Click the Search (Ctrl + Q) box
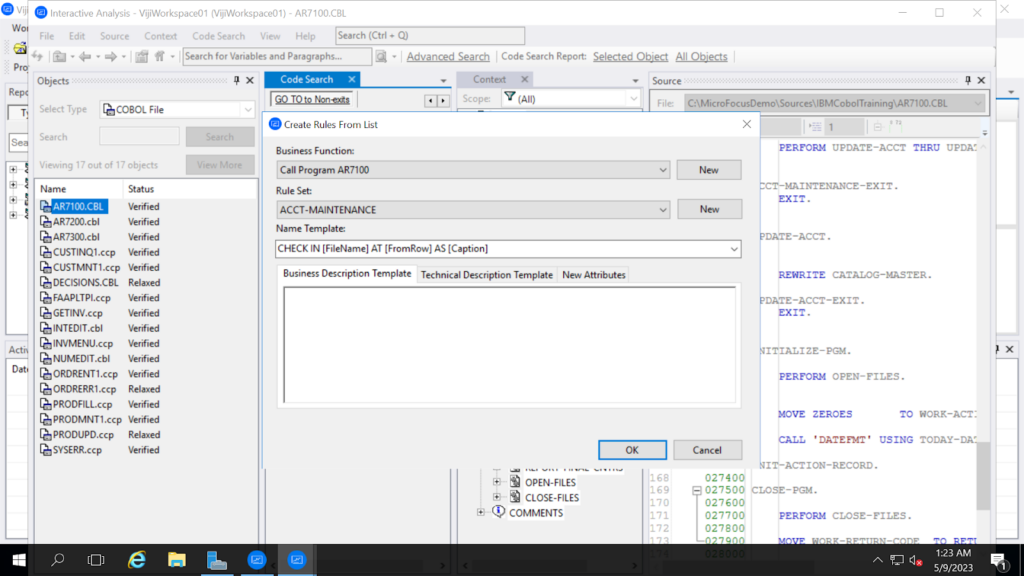1024x576 pixels. pyautogui.click(x=430, y=35)
